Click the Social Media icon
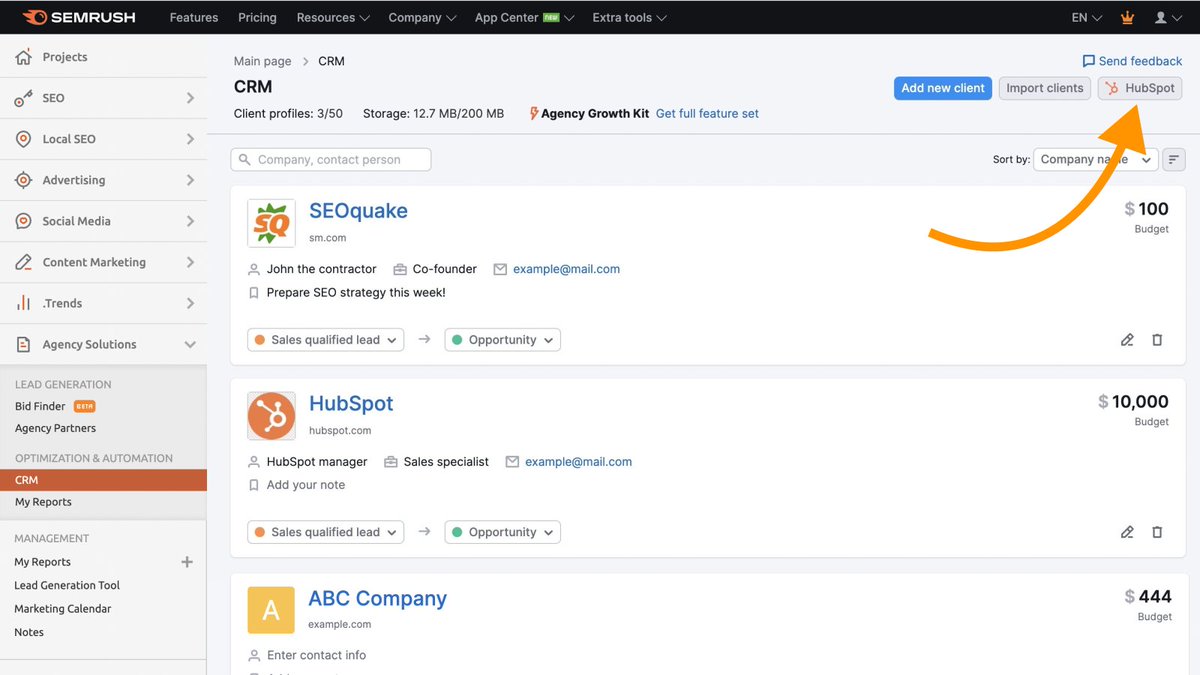The height and width of the screenshot is (675, 1200). (x=23, y=221)
